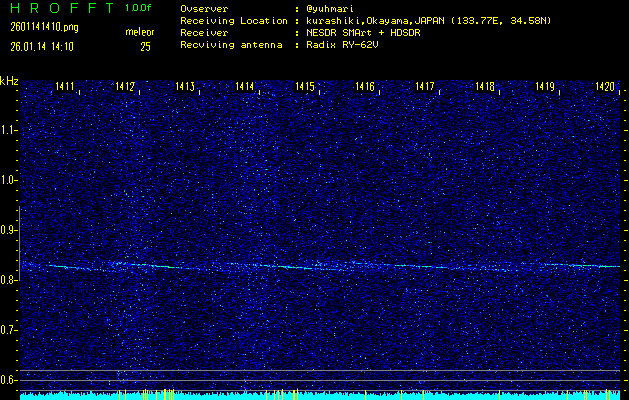The height and width of the screenshot is (400, 629).
Task: Click the cyan signal level bar at bottom
Action: pyautogui.click(x=320, y=395)
